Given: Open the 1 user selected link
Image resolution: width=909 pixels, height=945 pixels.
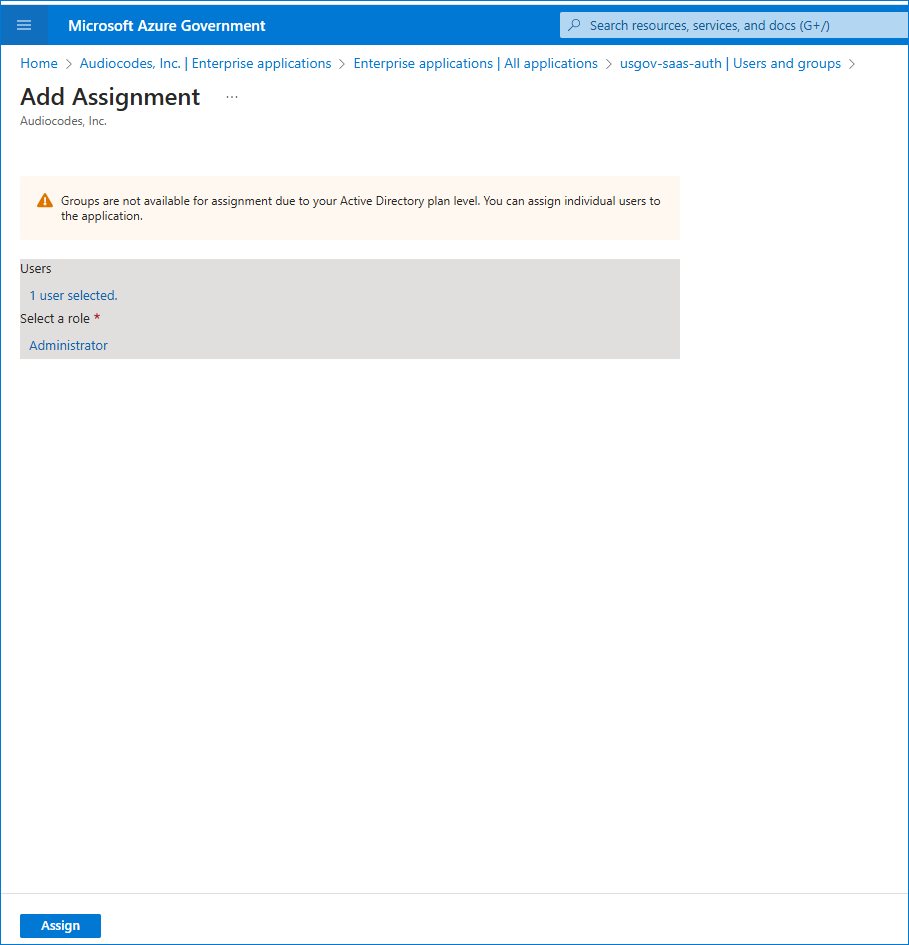Looking at the screenshot, I should [74, 295].
